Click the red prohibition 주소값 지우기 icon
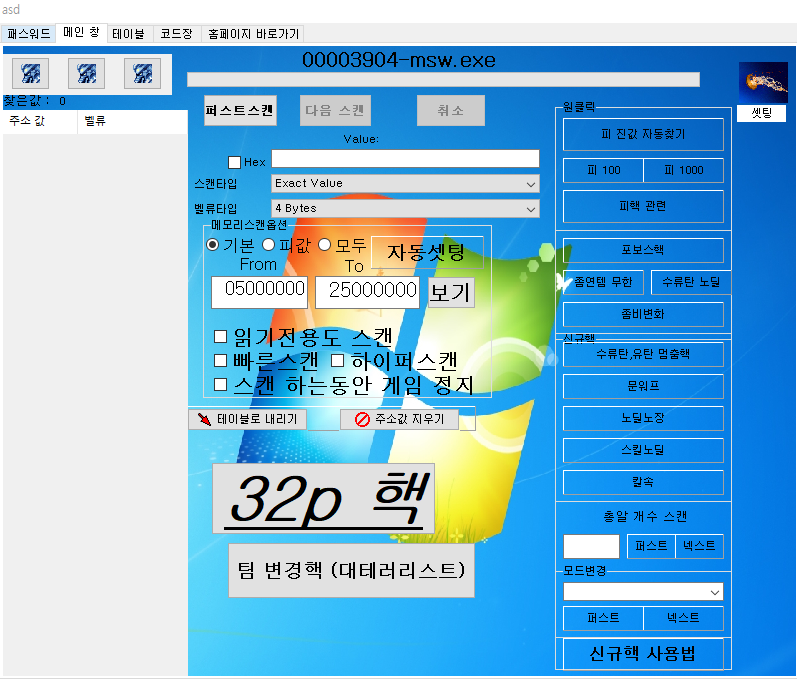The image size is (797, 679). point(362,420)
